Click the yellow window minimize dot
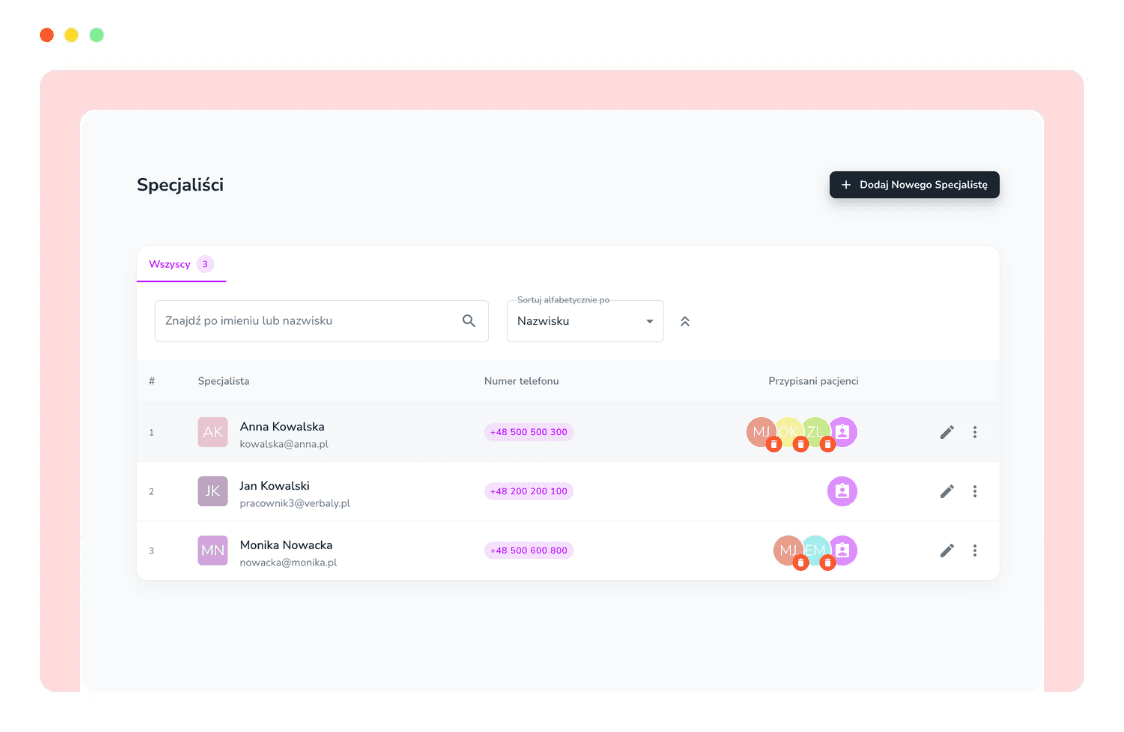1124x732 pixels. (x=71, y=35)
